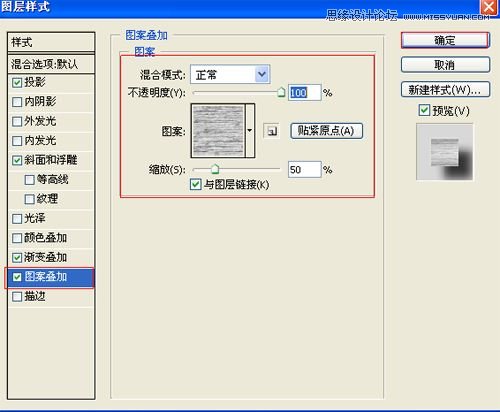Click the 缩放 (Scale) slider handle
The width and height of the screenshot is (500, 412).
pos(215,169)
